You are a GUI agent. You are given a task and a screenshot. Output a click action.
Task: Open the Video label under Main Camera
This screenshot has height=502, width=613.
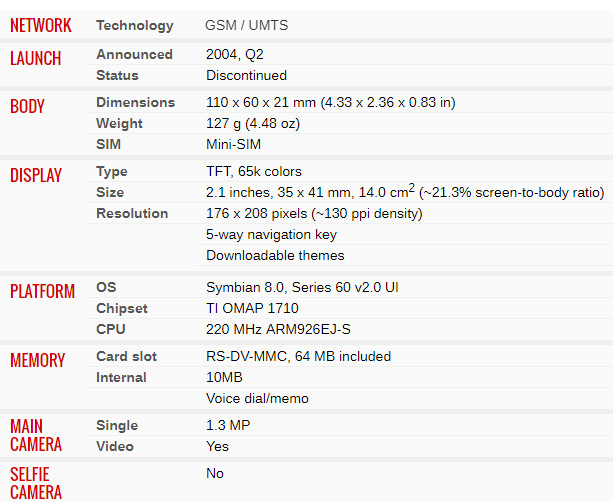[x=115, y=446]
